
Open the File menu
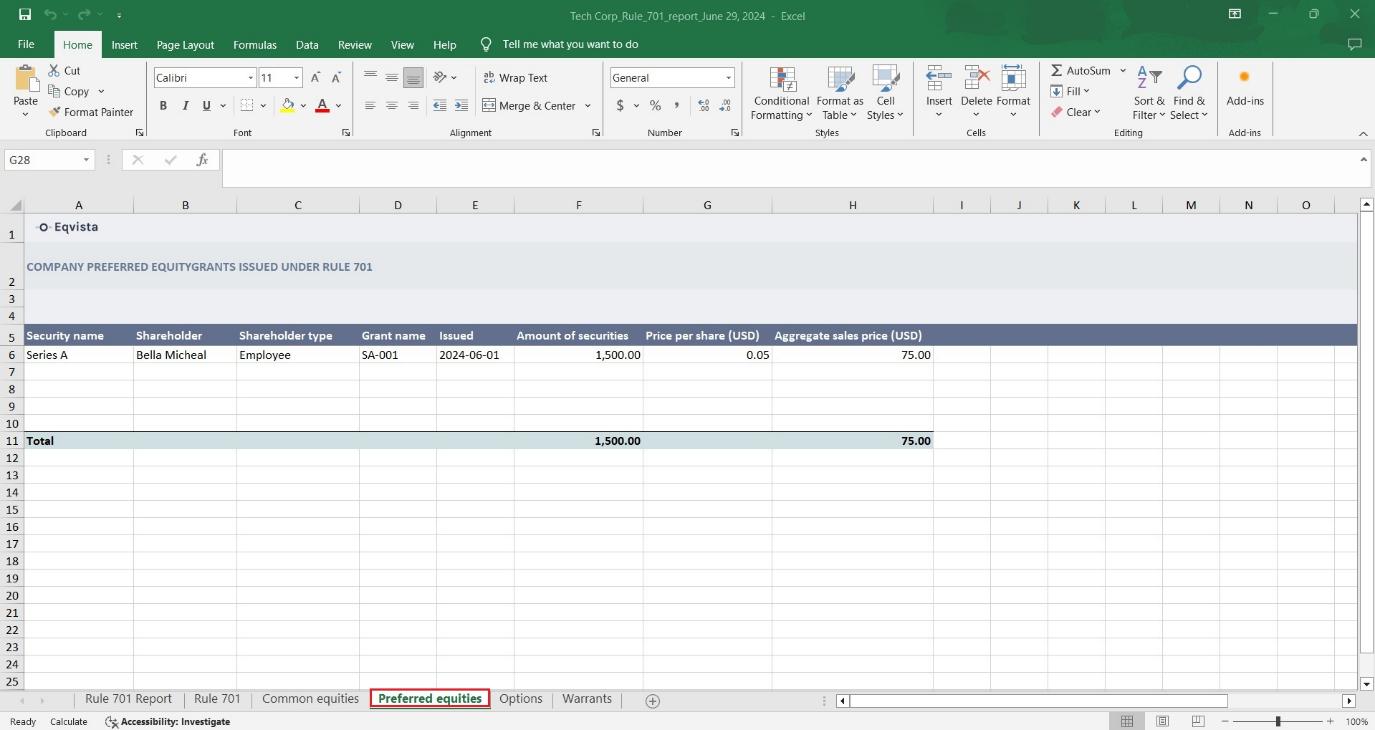tap(26, 44)
